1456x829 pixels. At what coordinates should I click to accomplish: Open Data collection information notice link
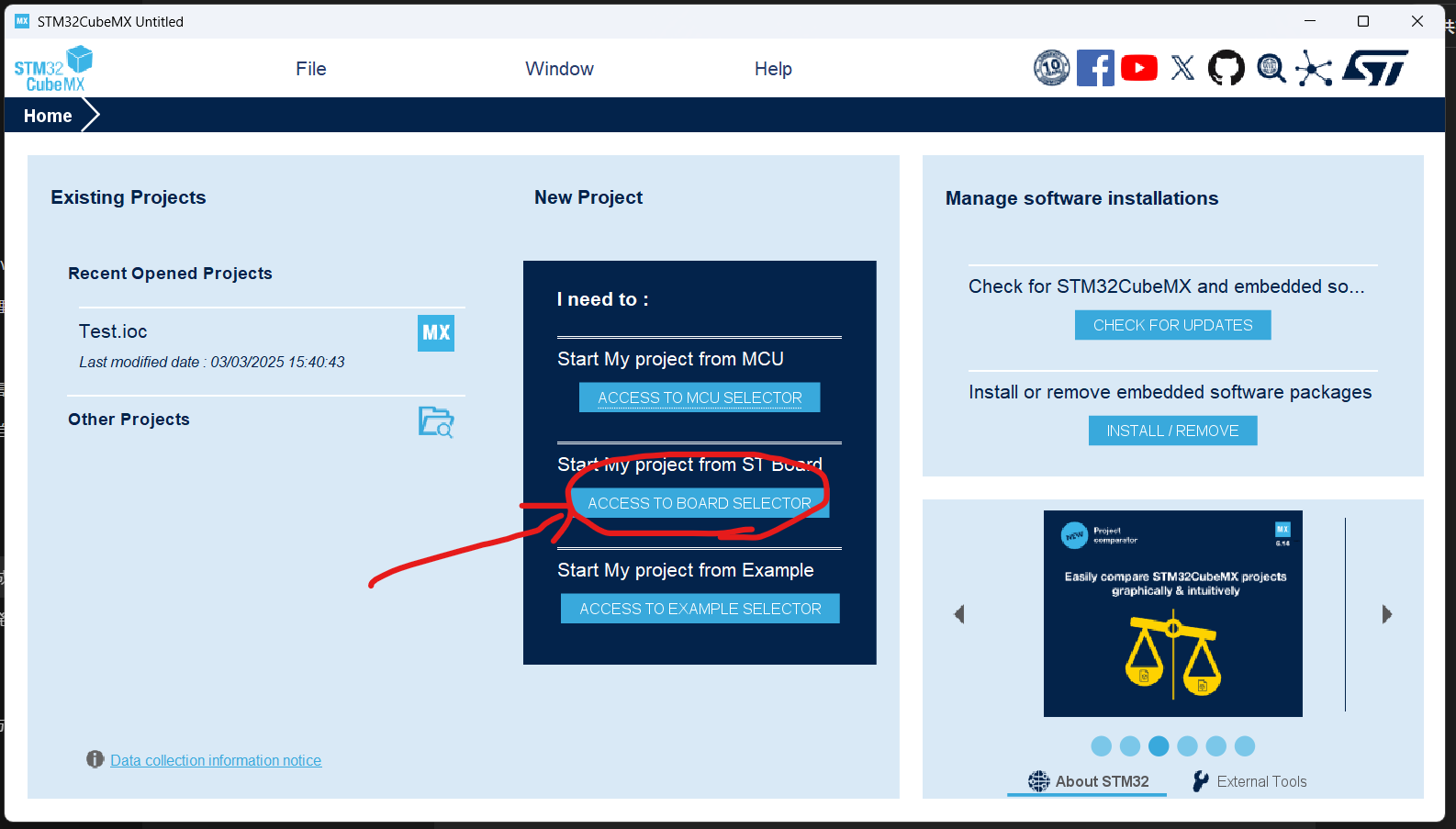click(216, 760)
